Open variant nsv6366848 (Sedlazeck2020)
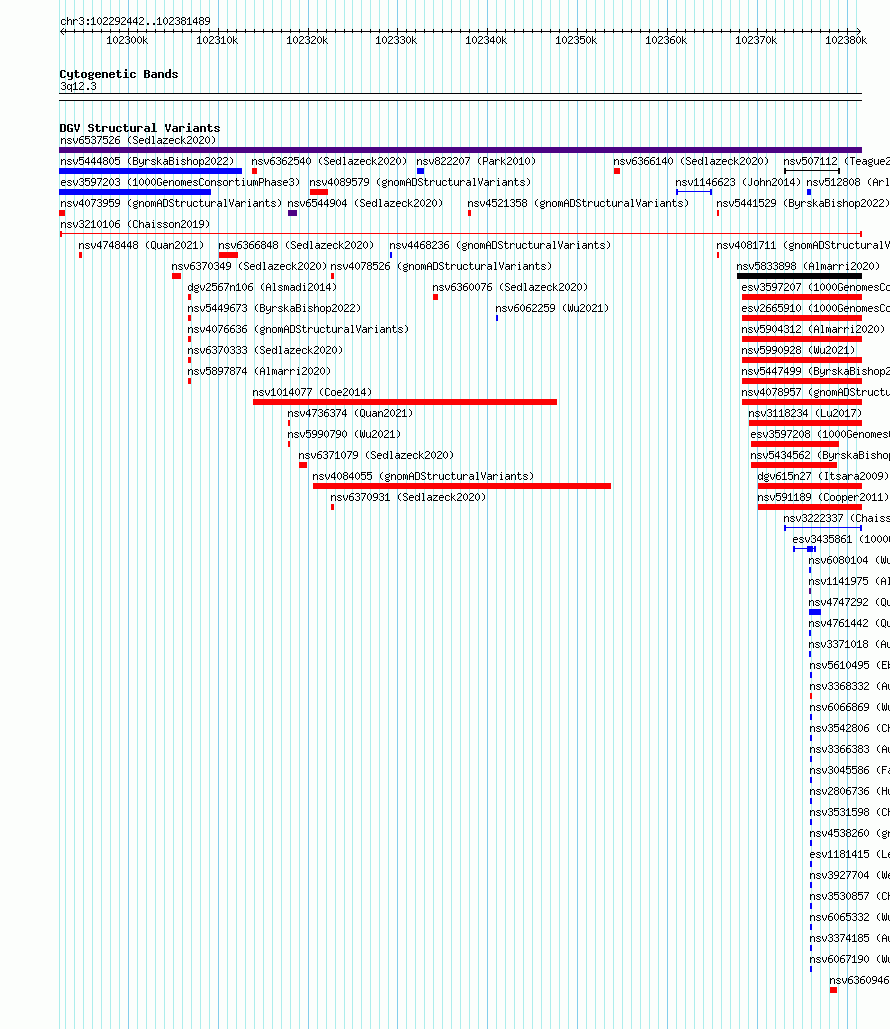The width and height of the screenshot is (890, 1029). pos(296,245)
